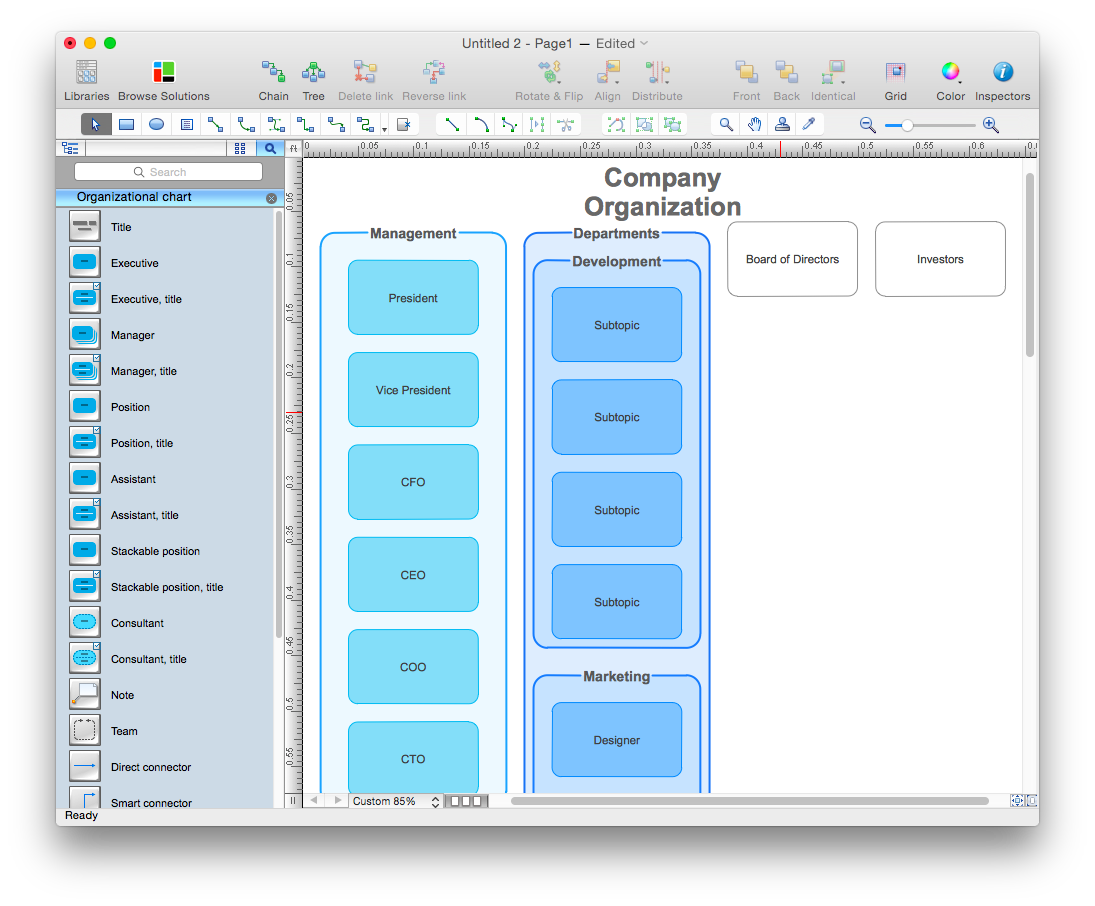Open the Custom 85% zoom dropdown
The image size is (1095, 906).
click(x=395, y=801)
